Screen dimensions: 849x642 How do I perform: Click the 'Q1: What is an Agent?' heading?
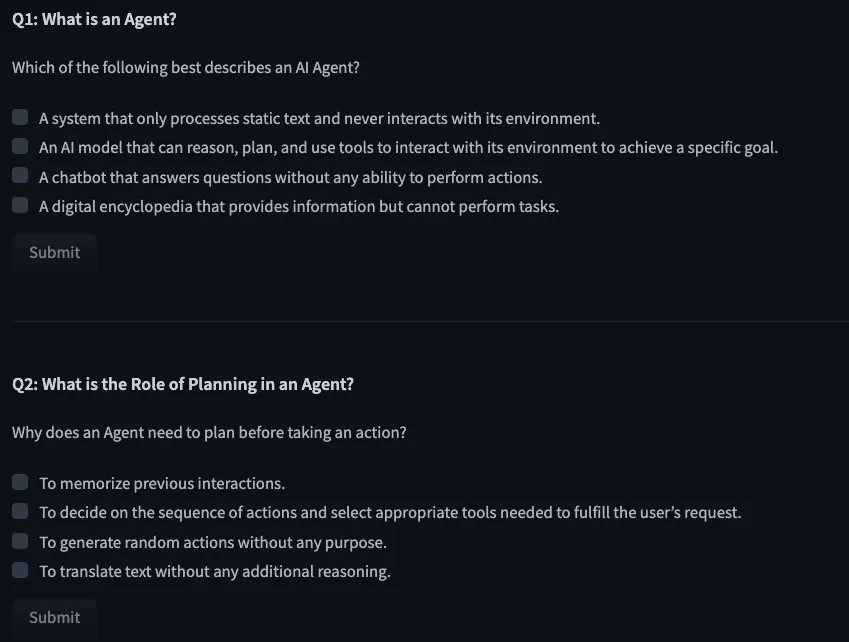click(94, 19)
